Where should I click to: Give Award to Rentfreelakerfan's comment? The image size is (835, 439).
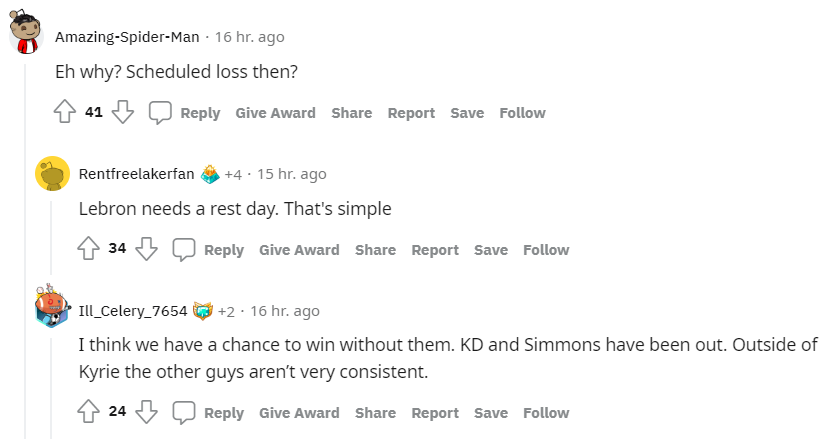(x=299, y=250)
